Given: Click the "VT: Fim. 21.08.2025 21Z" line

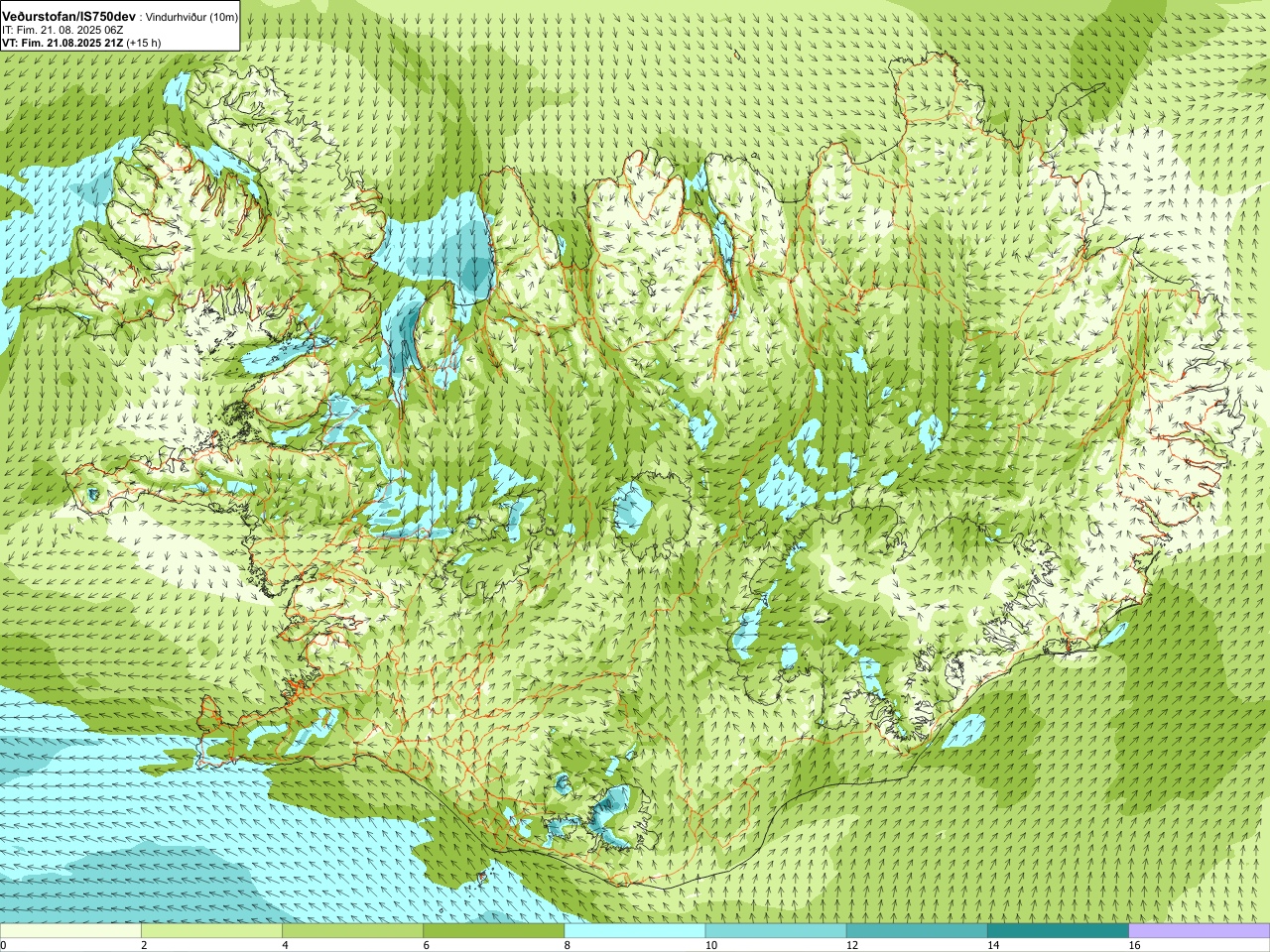Looking at the screenshot, I should pyautogui.click(x=63, y=43).
